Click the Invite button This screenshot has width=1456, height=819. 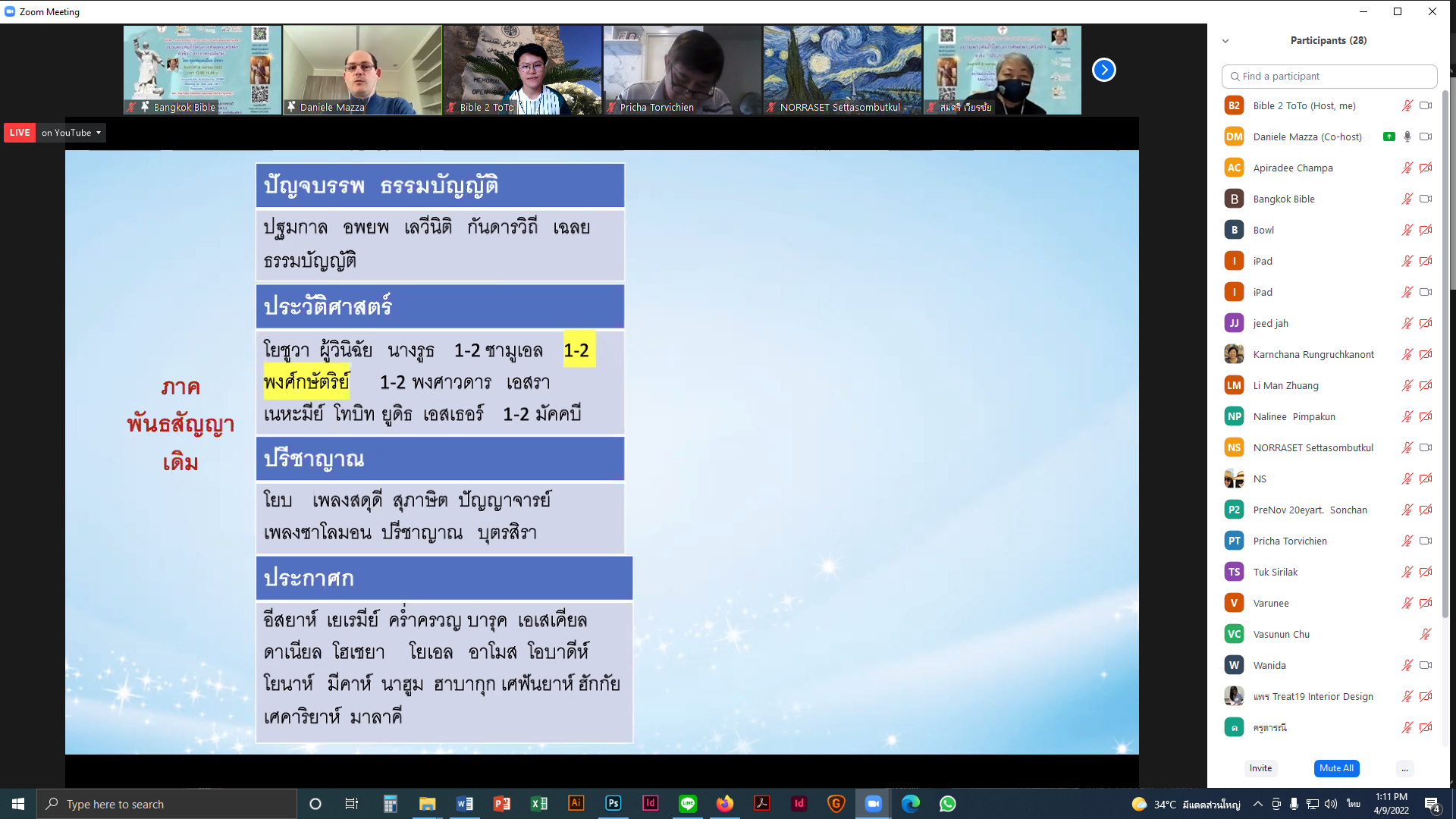1260,768
